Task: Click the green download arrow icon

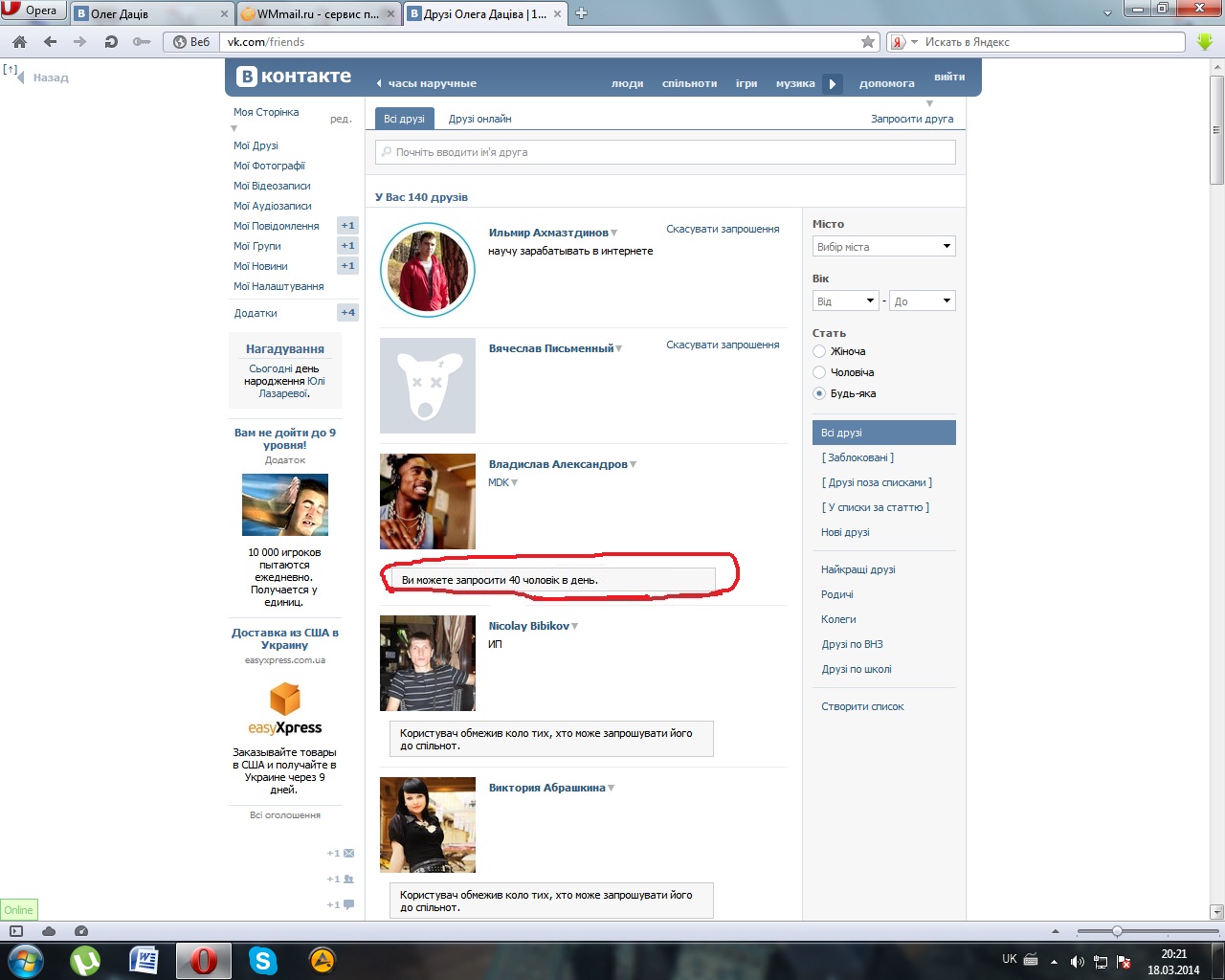Action: coord(1205,42)
